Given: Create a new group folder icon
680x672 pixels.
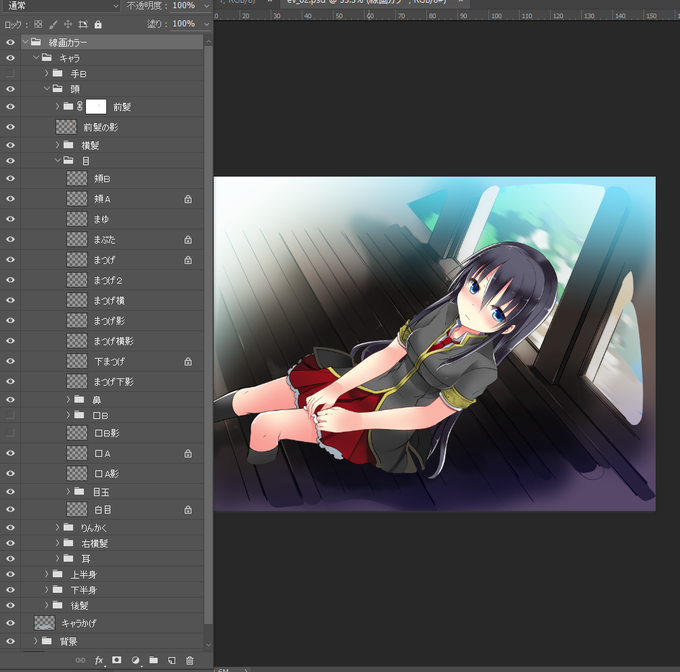Looking at the screenshot, I should (154, 660).
